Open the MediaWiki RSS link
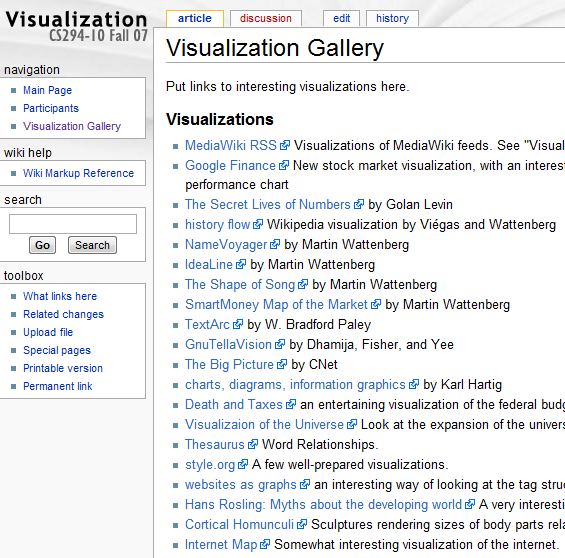The image size is (565, 558). 231,146
